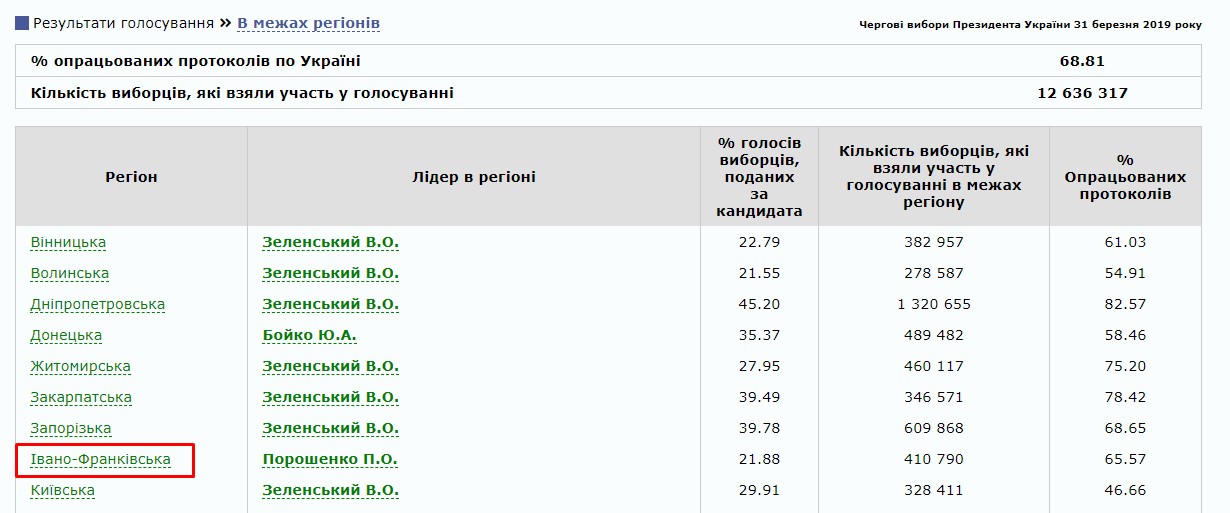This screenshot has width=1230, height=513.
Task: Click Зеленський В.О. in the Дніпропетровська row
Action: tap(330, 304)
